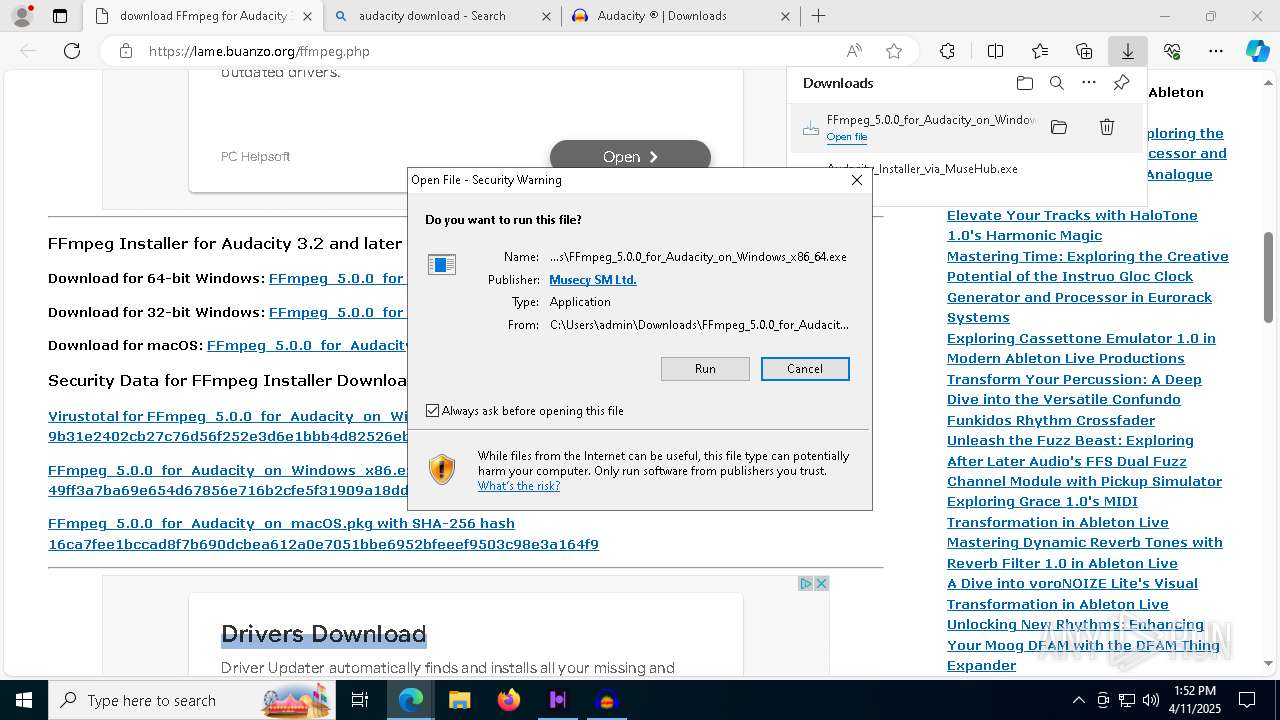Delete the FFmpeg download entry
Image resolution: width=1280 pixels, height=720 pixels.
1107,127
